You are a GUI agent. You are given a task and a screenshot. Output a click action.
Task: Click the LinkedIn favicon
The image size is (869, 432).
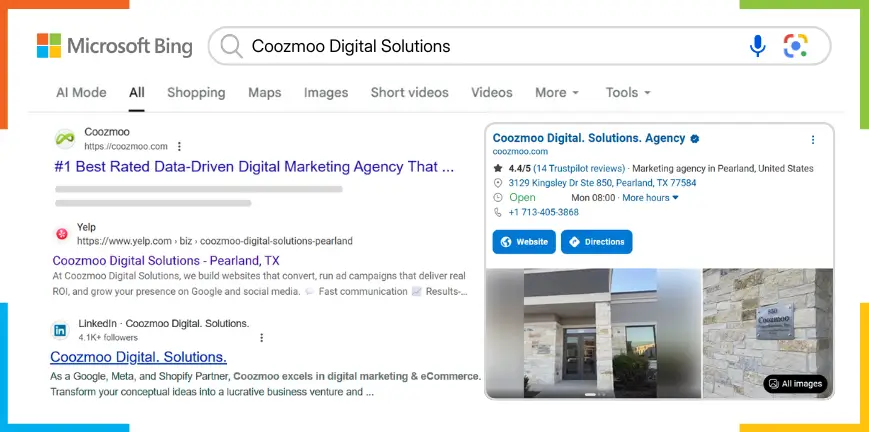[x=60, y=331]
